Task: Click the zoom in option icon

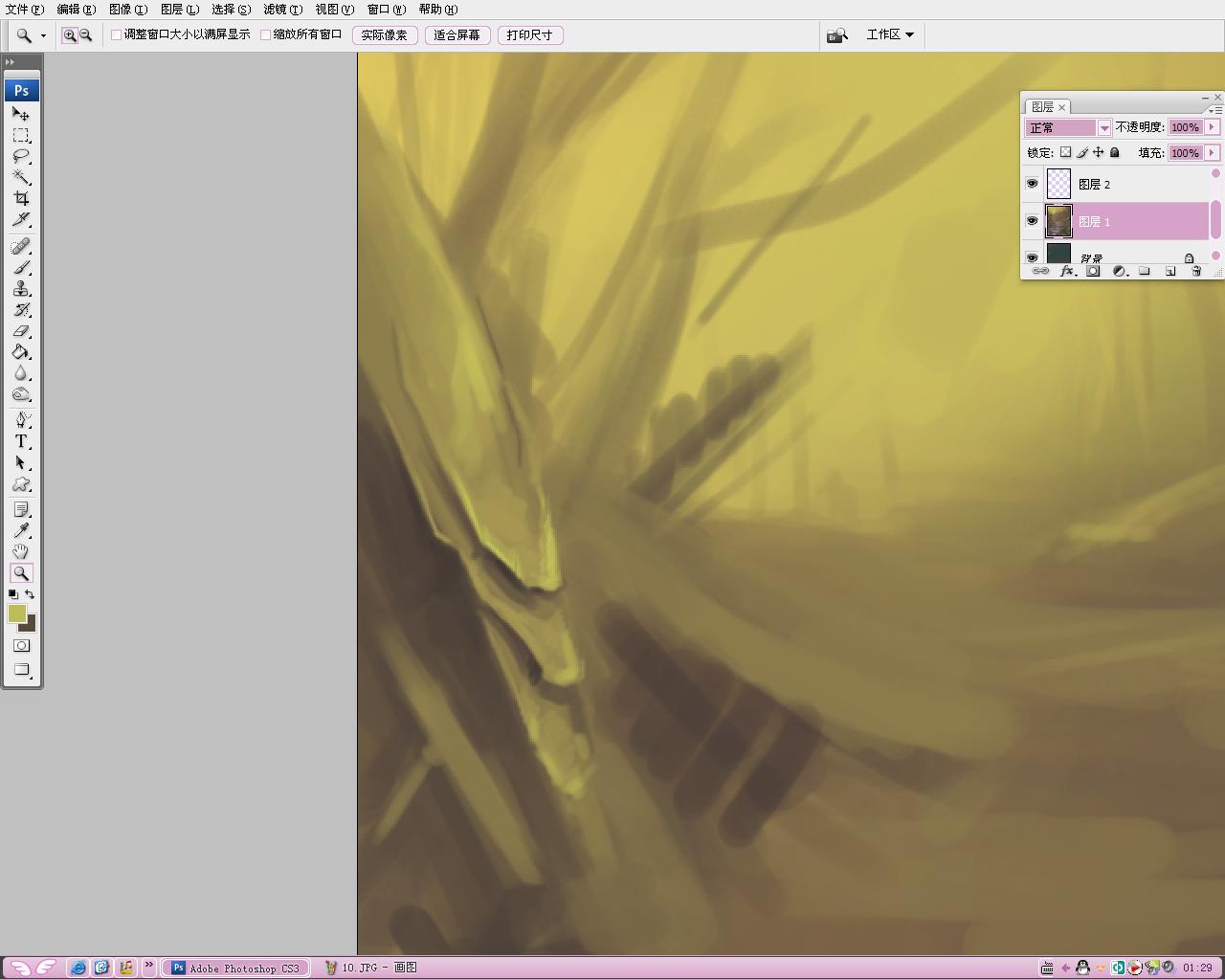Action: point(70,35)
